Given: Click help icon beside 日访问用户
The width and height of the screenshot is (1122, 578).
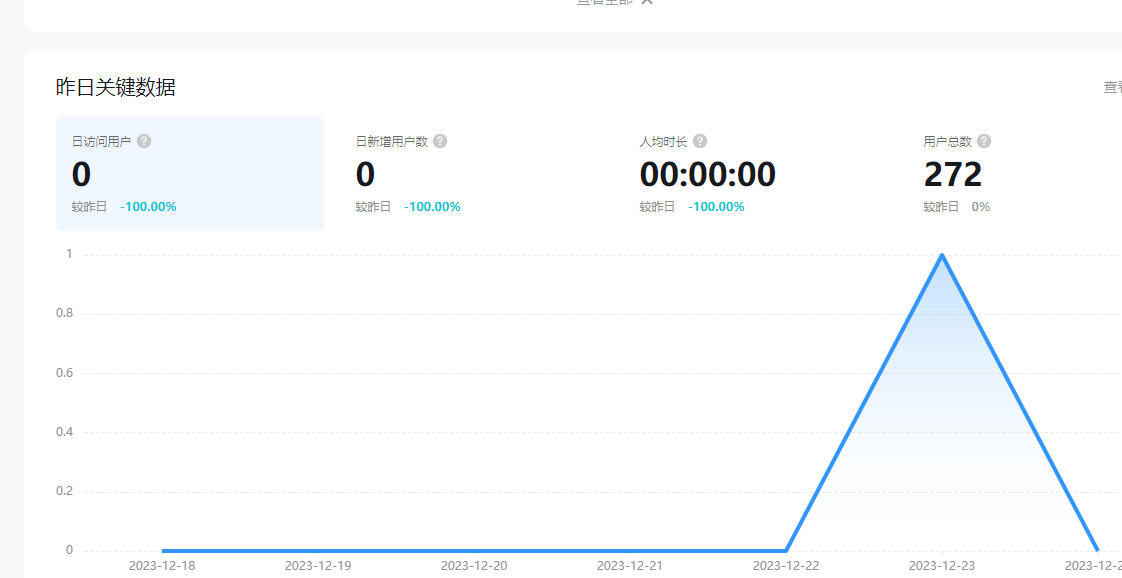Looking at the screenshot, I should pyautogui.click(x=144, y=141).
